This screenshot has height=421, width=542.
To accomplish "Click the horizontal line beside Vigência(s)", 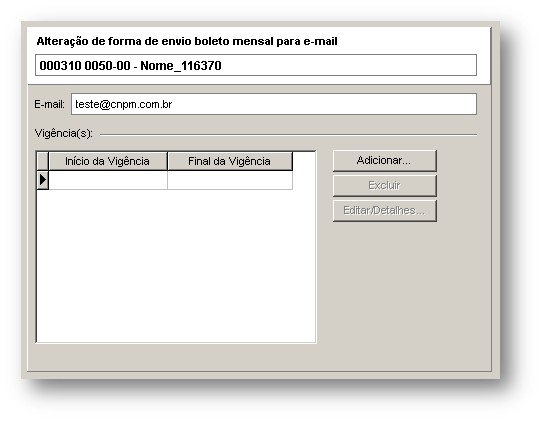I will coord(288,134).
